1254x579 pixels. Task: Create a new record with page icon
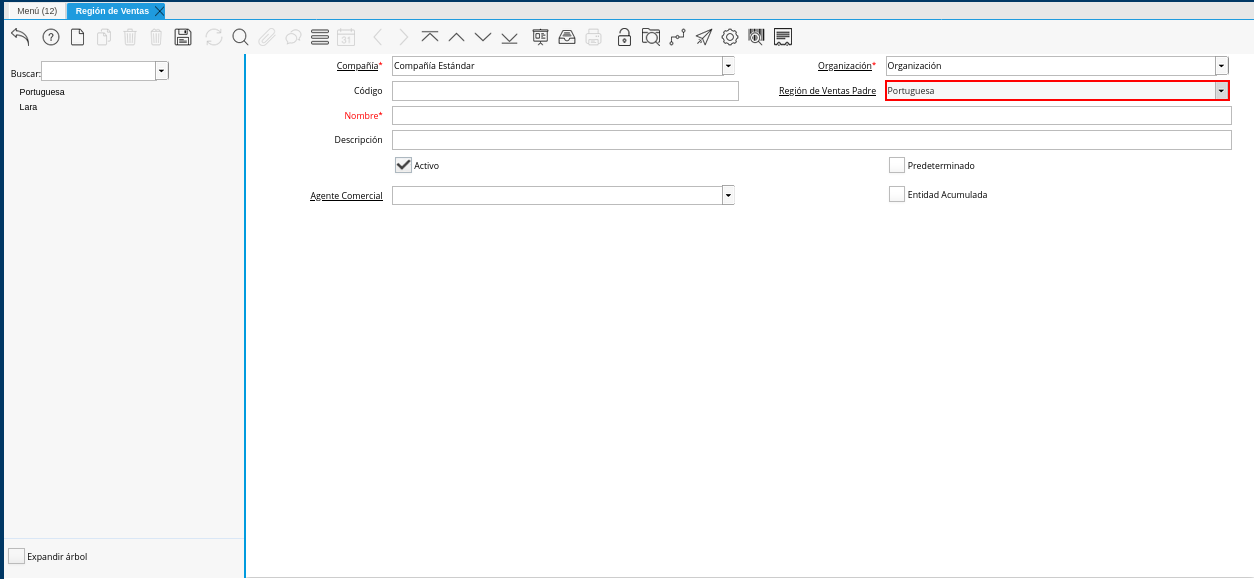(77, 37)
